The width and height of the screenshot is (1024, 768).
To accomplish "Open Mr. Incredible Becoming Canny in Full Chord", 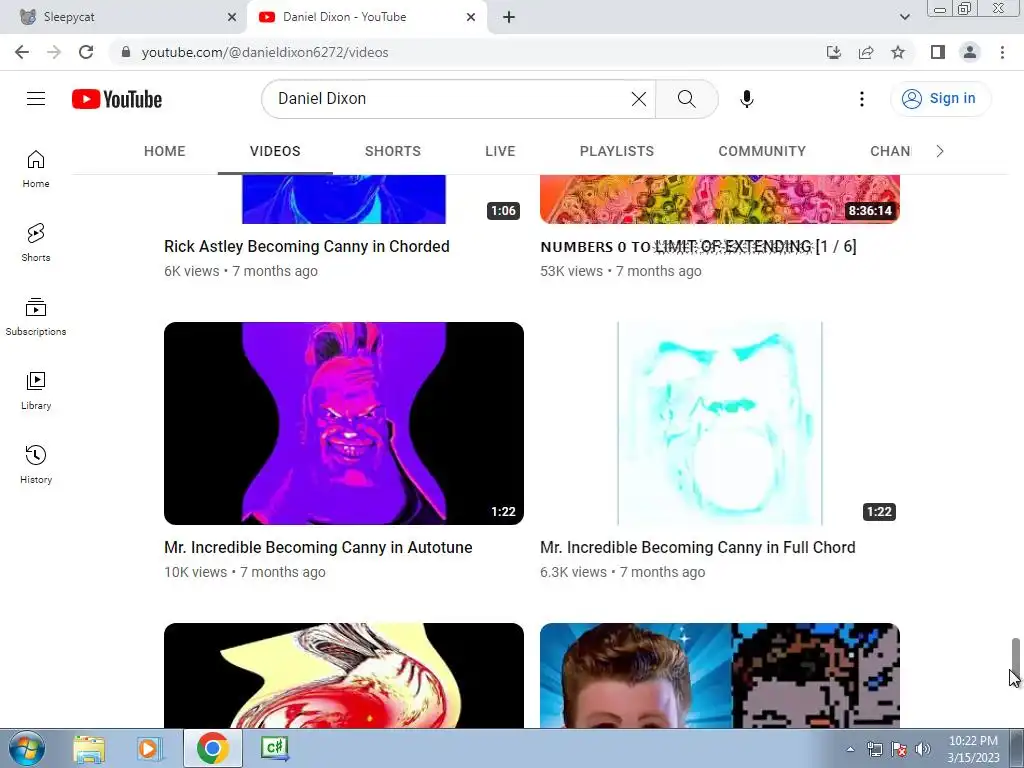I will tap(697, 547).
